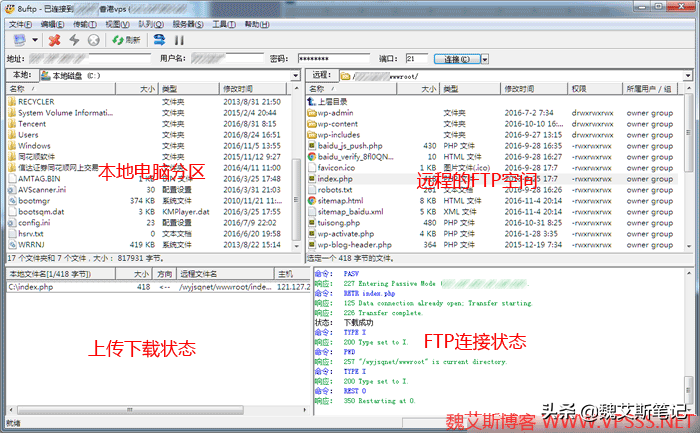Screen dimensions: 700x433
Task: Click the pause icon in the toolbar
Action: [x=179, y=40]
